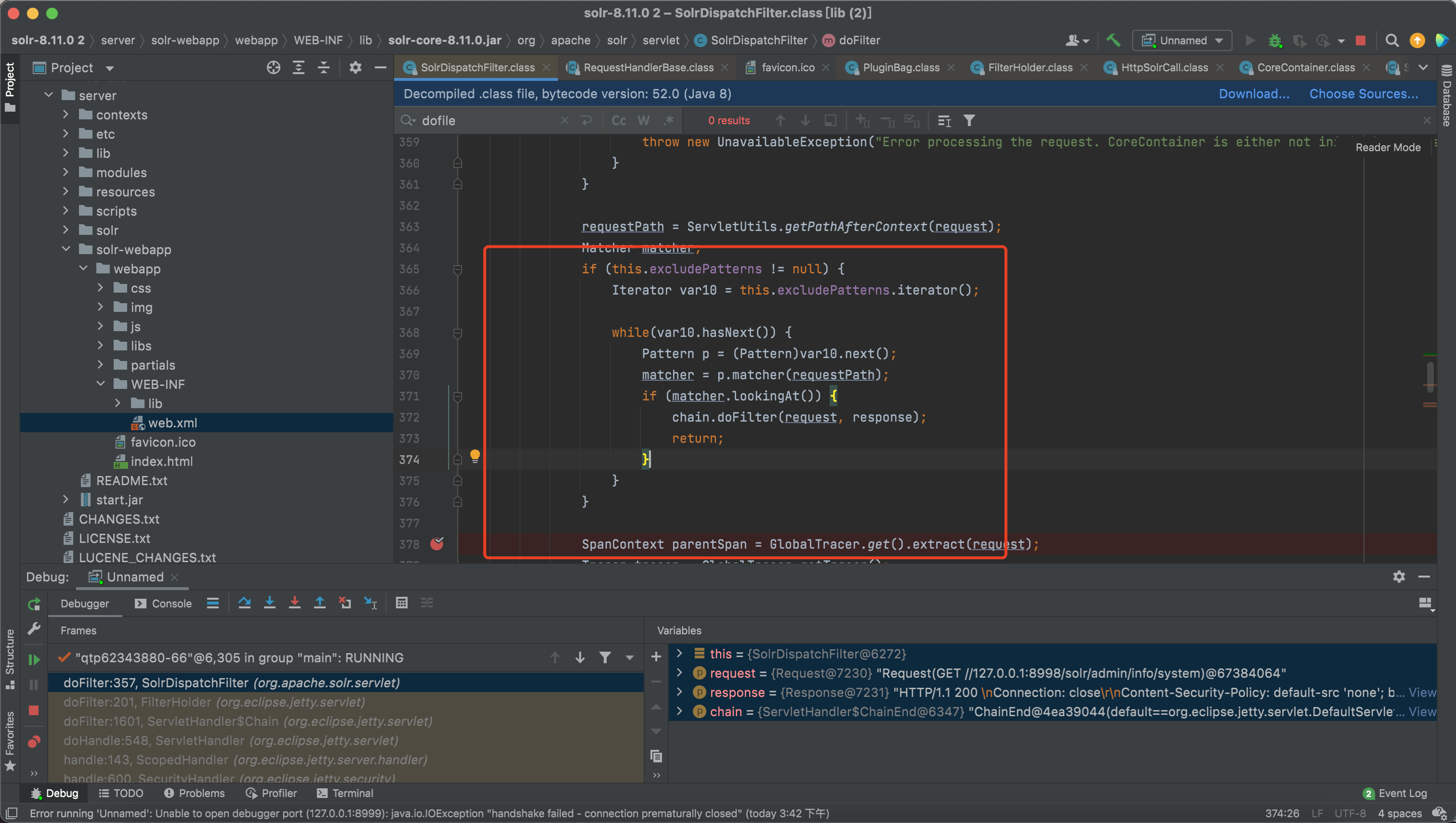
Task: Stop the running process with red square
Action: point(1361,40)
